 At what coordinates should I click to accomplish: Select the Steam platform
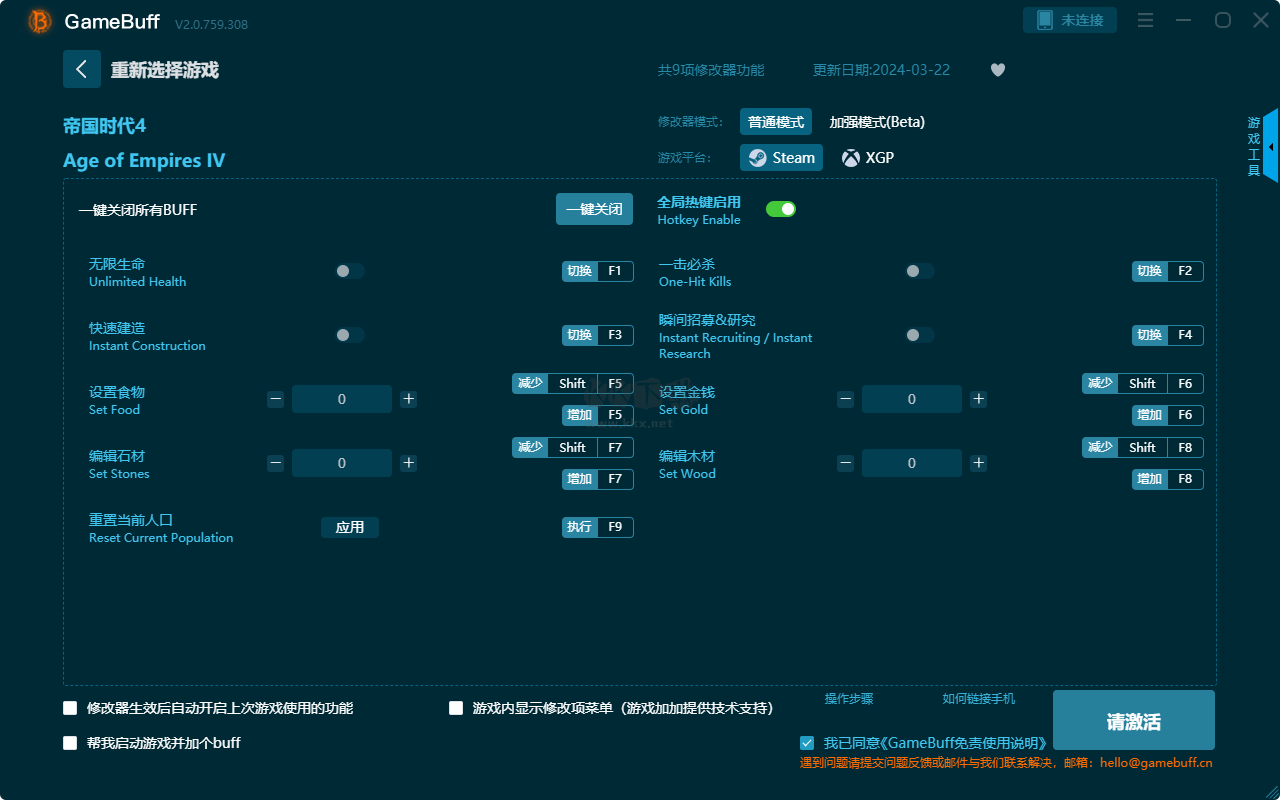[781, 158]
